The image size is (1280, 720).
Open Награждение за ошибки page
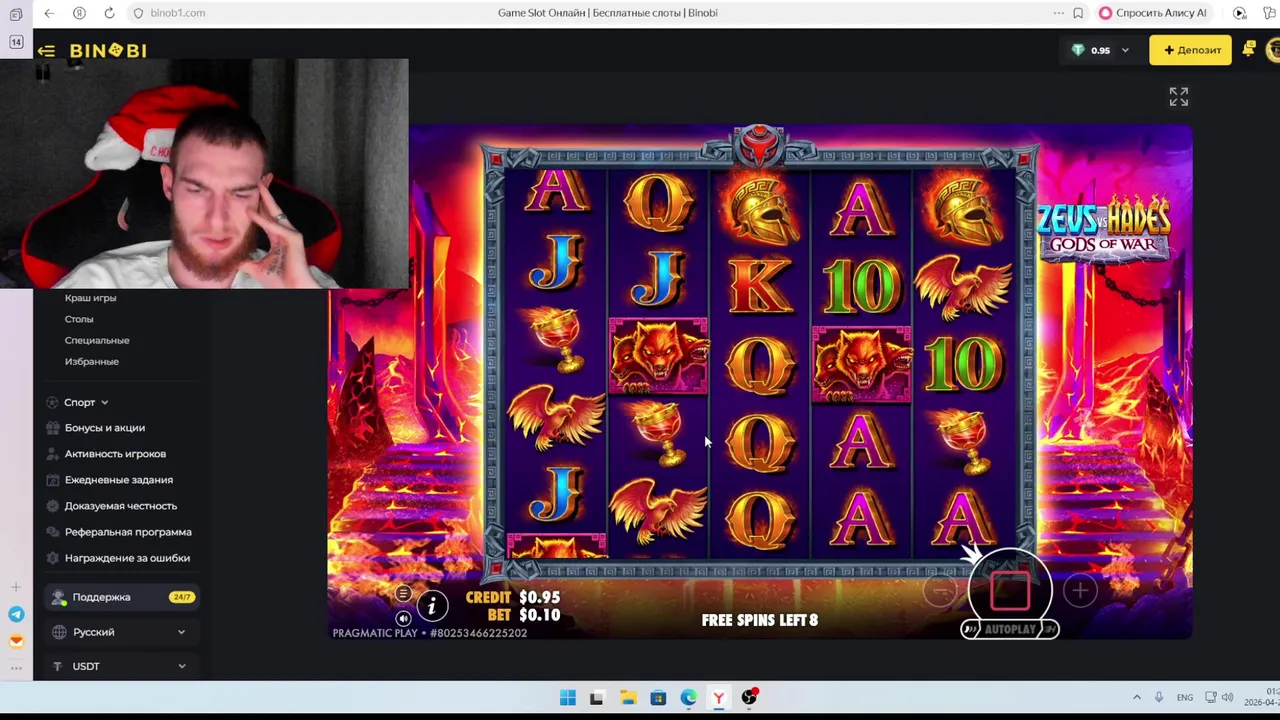127,558
